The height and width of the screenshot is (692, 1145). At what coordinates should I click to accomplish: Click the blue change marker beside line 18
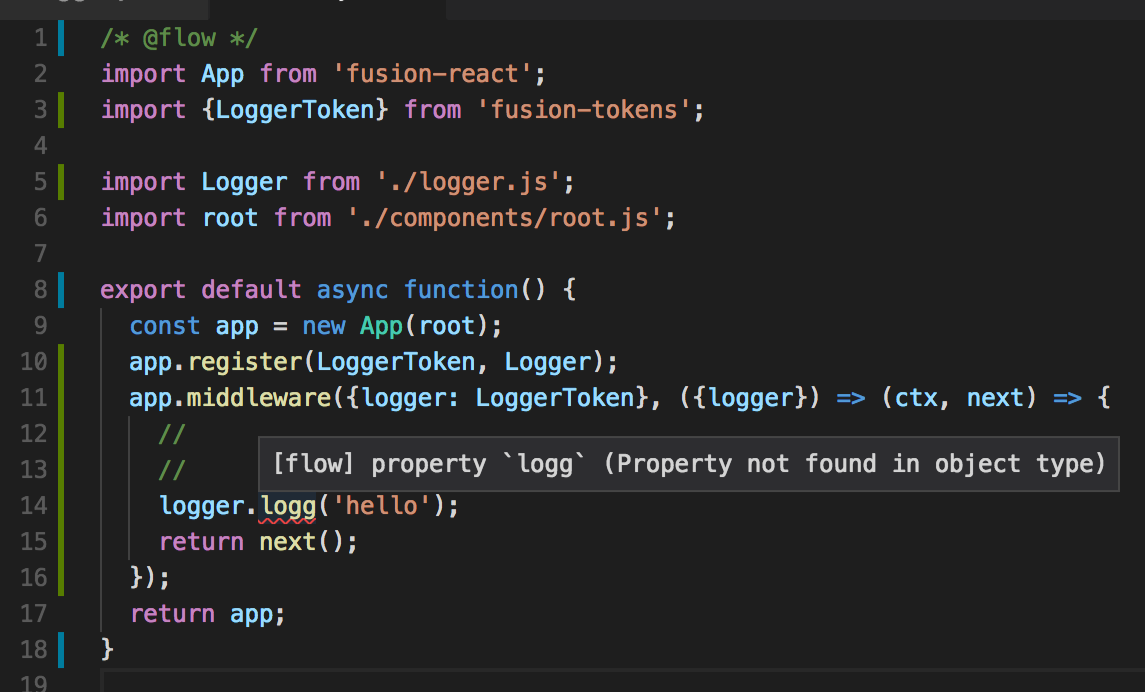pyautogui.click(x=61, y=650)
